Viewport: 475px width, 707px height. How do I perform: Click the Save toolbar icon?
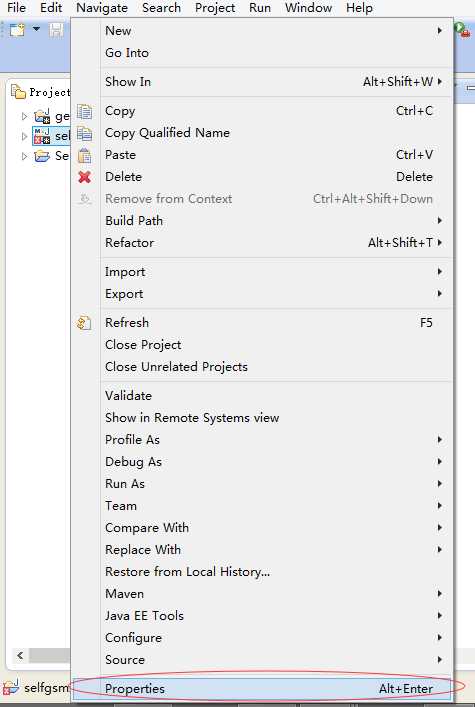(56, 30)
